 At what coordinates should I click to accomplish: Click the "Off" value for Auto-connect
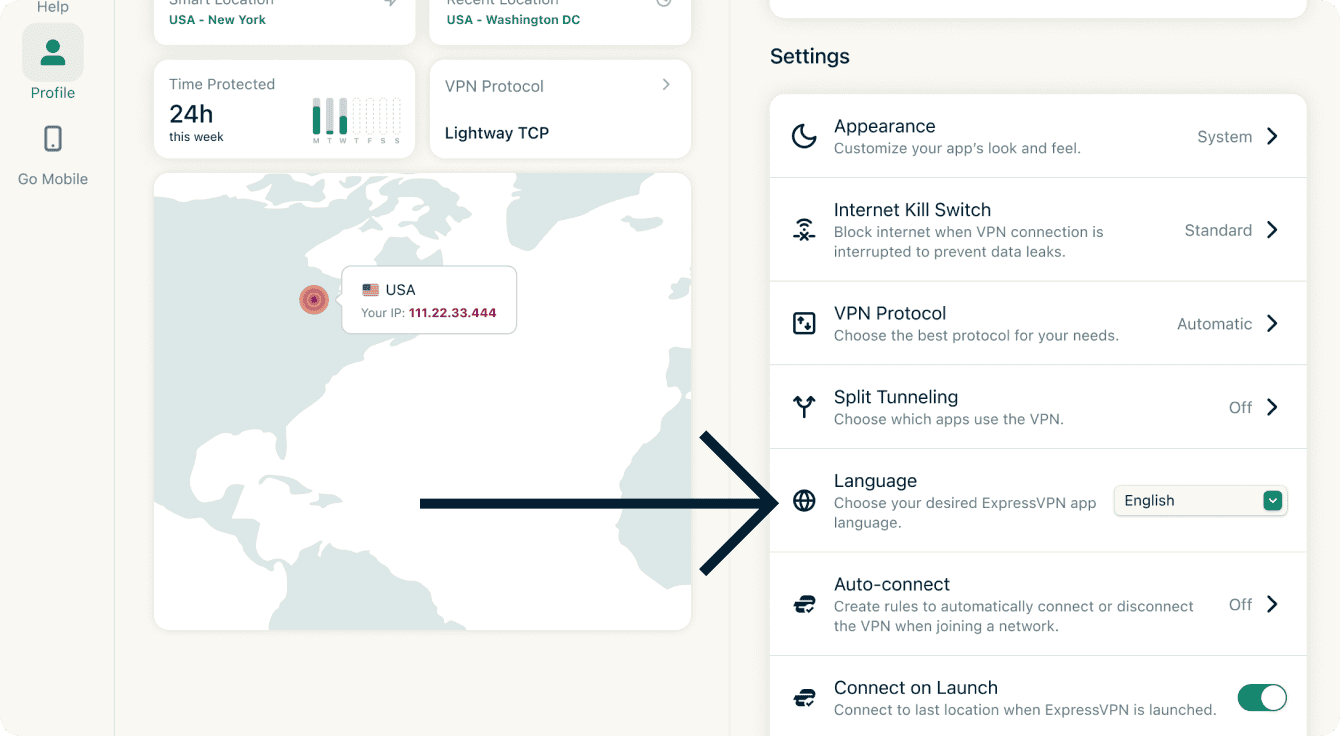click(1240, 604)
